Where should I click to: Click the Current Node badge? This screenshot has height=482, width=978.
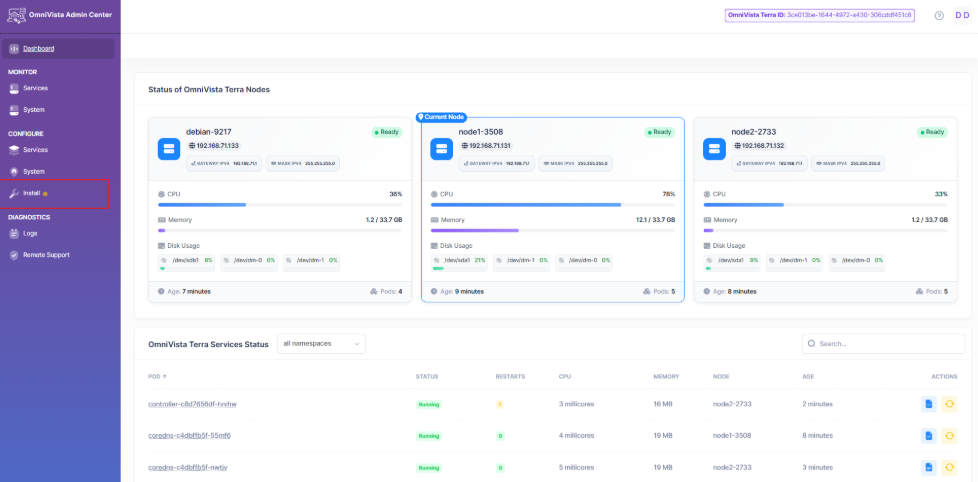tap(442, 117)
